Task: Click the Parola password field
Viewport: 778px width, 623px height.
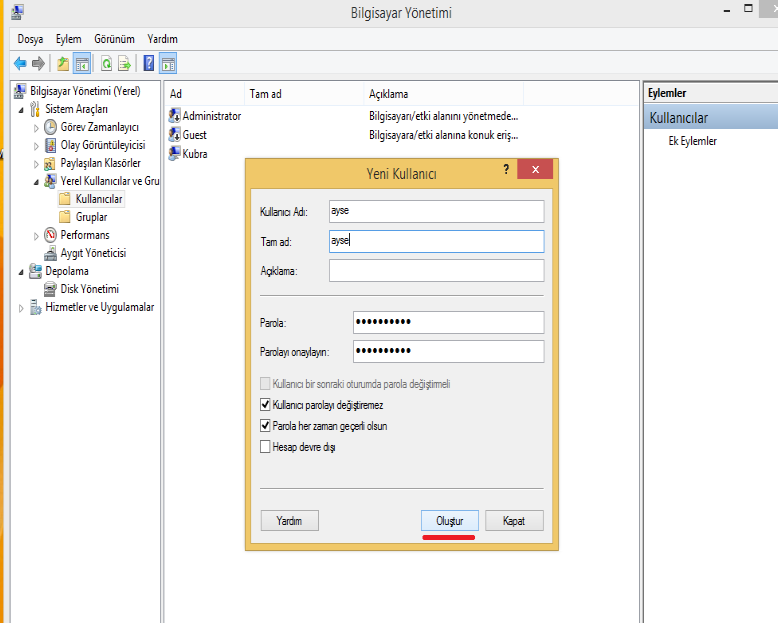Action: [x=449, y=322]
